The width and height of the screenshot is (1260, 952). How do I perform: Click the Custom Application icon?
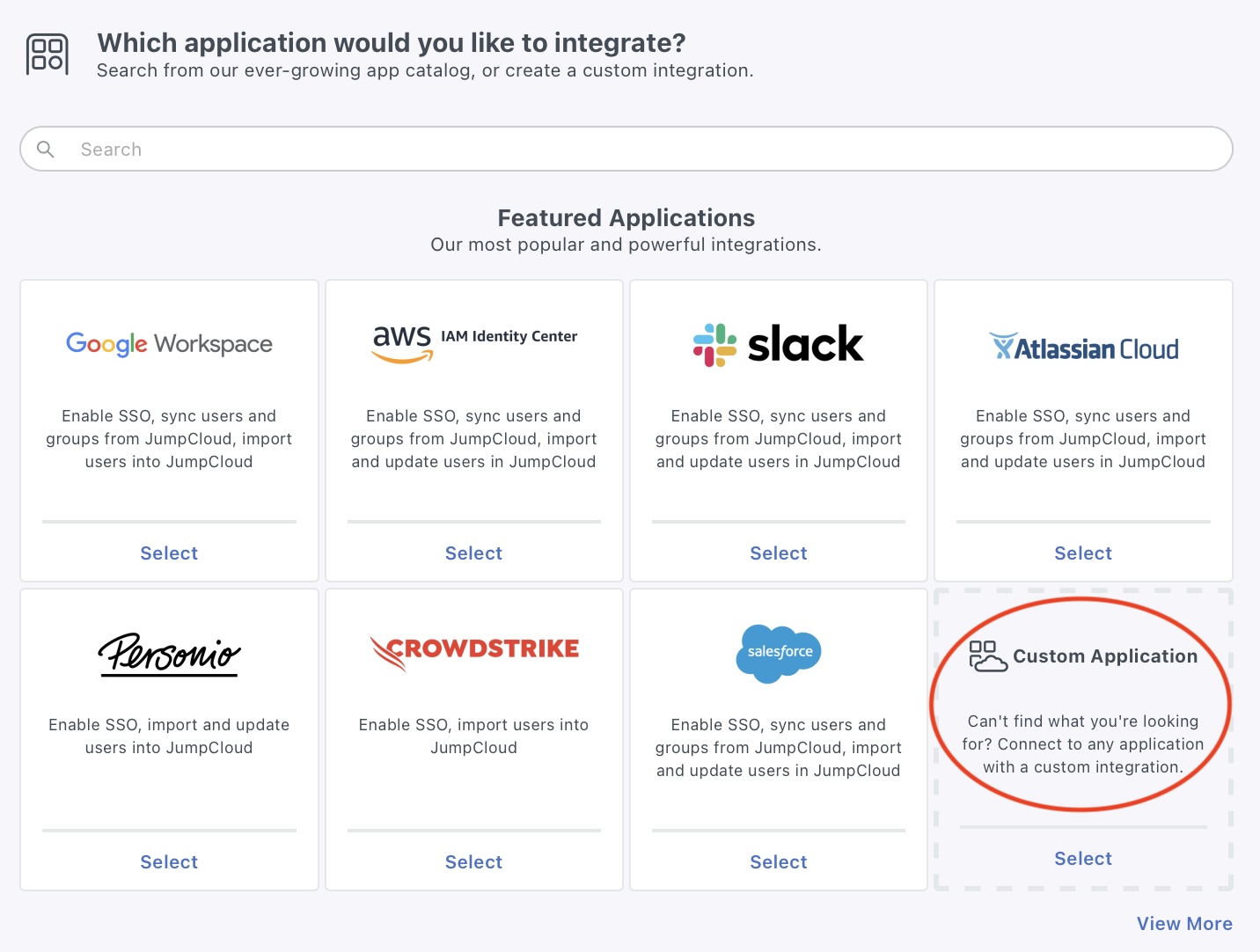[x=987, y=656]
